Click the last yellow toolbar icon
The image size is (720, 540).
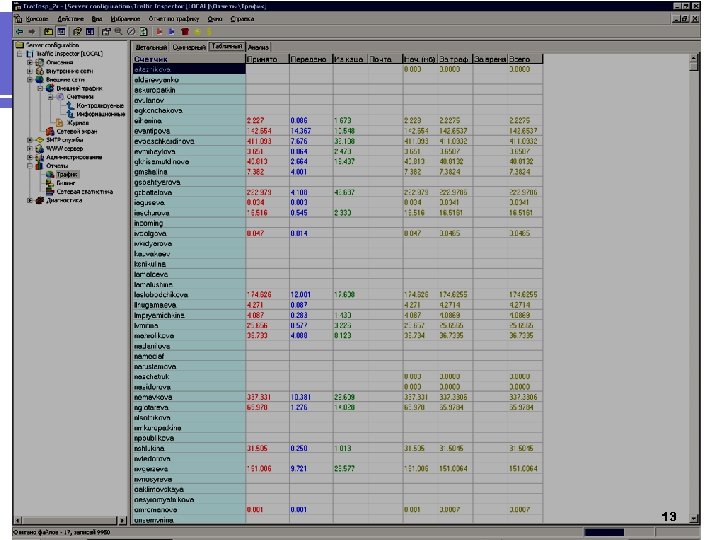coord(209,31)
